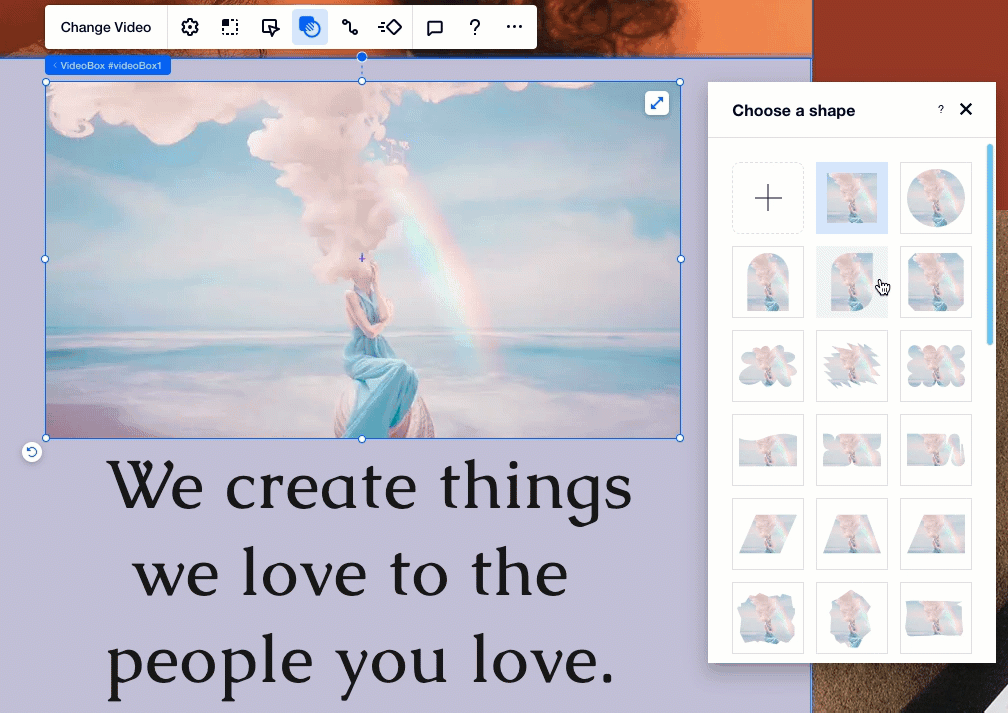Click the diamond motion effects icon
Image resolution: width=1008 pixels, height=713 pixels.
pos(390,27)
